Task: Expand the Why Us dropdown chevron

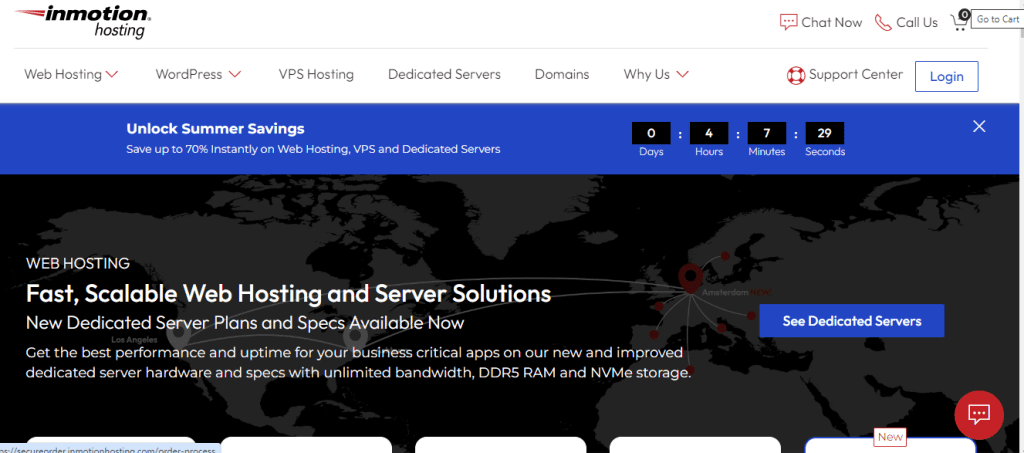Action: (682, 74)
